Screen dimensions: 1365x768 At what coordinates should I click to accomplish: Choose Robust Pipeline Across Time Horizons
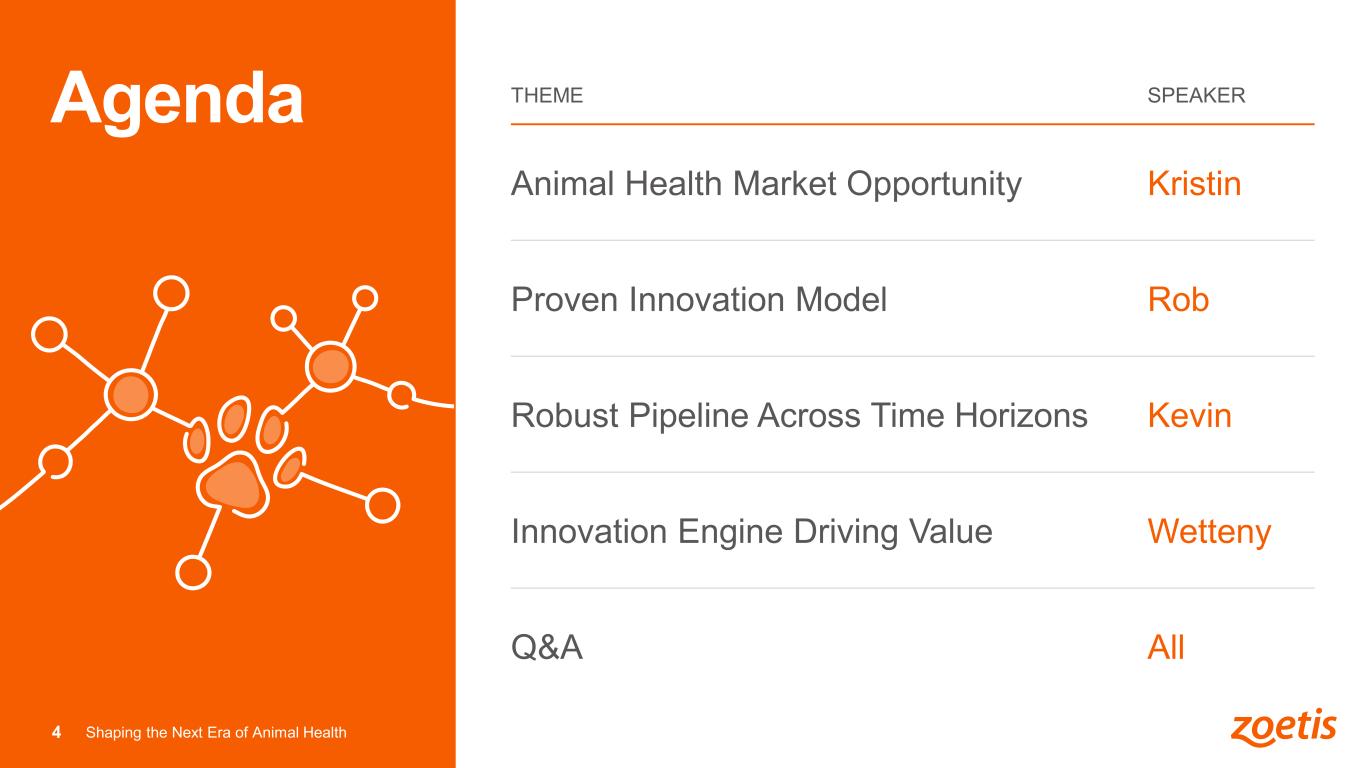(799, 416)
